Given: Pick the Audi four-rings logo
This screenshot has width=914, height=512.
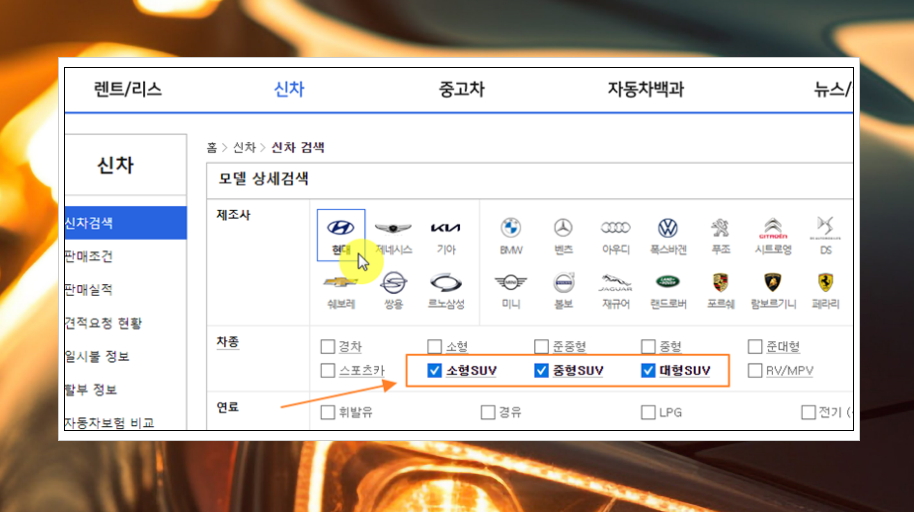Looking at the screenshot, I should (616, 227).
